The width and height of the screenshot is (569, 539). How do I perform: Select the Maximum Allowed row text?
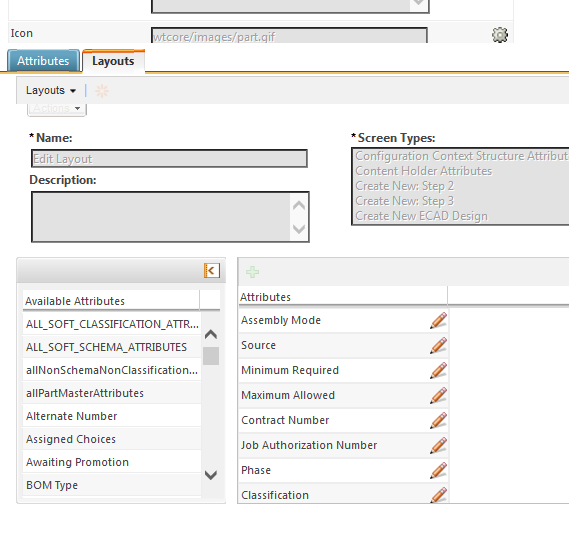pos(288,395)
